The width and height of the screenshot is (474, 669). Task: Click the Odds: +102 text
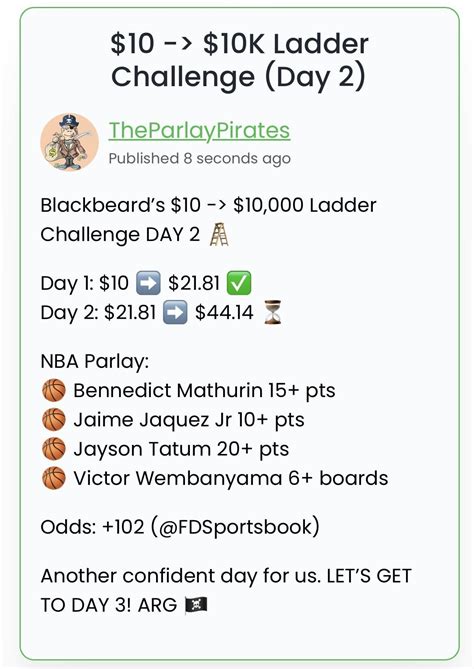(93, 527)
